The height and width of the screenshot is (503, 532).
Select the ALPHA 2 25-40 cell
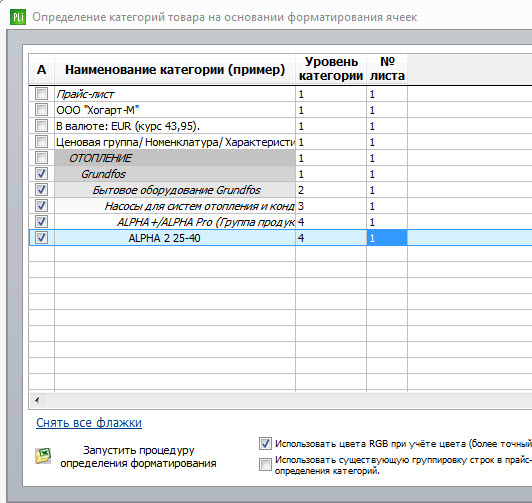point(175,238)
